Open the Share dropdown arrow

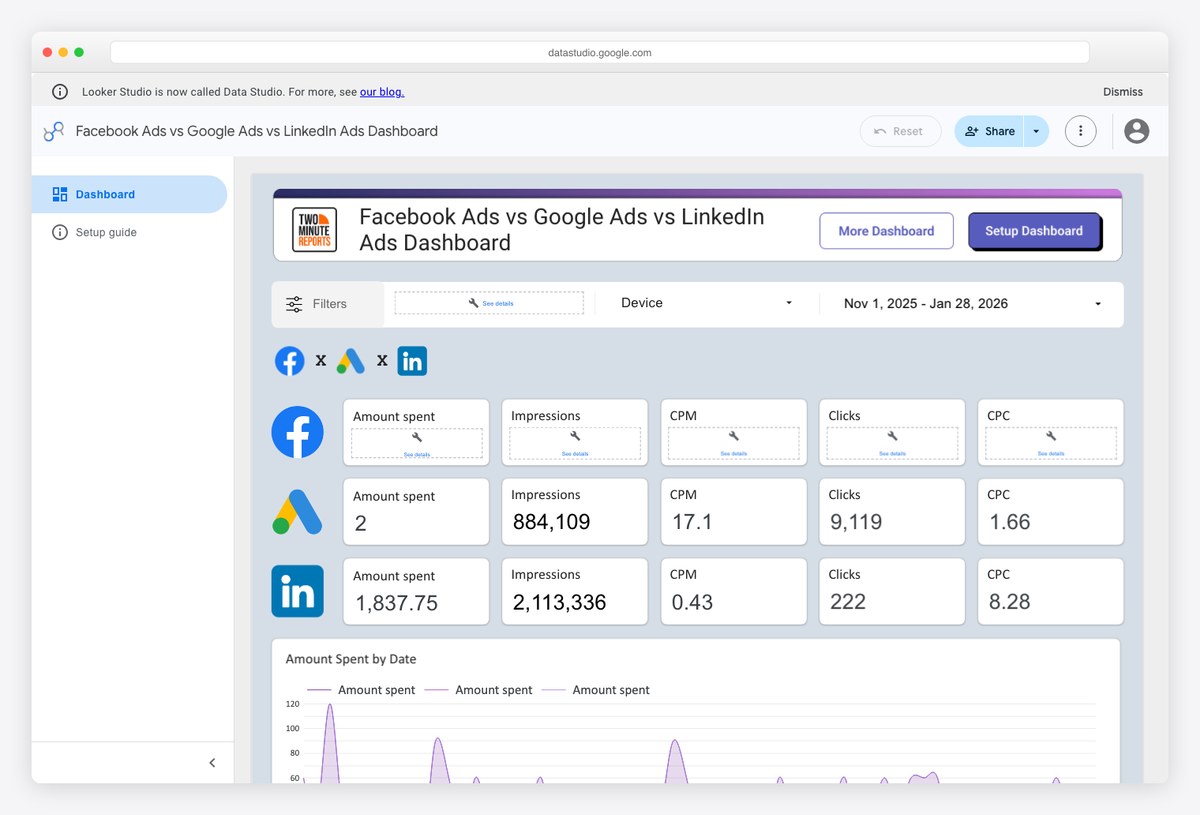[x=1036, y=131]
